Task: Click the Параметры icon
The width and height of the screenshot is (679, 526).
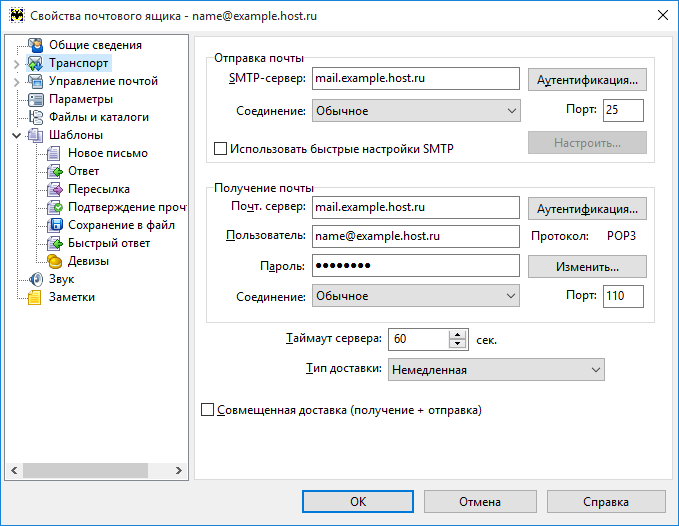Action: (36, 99)
